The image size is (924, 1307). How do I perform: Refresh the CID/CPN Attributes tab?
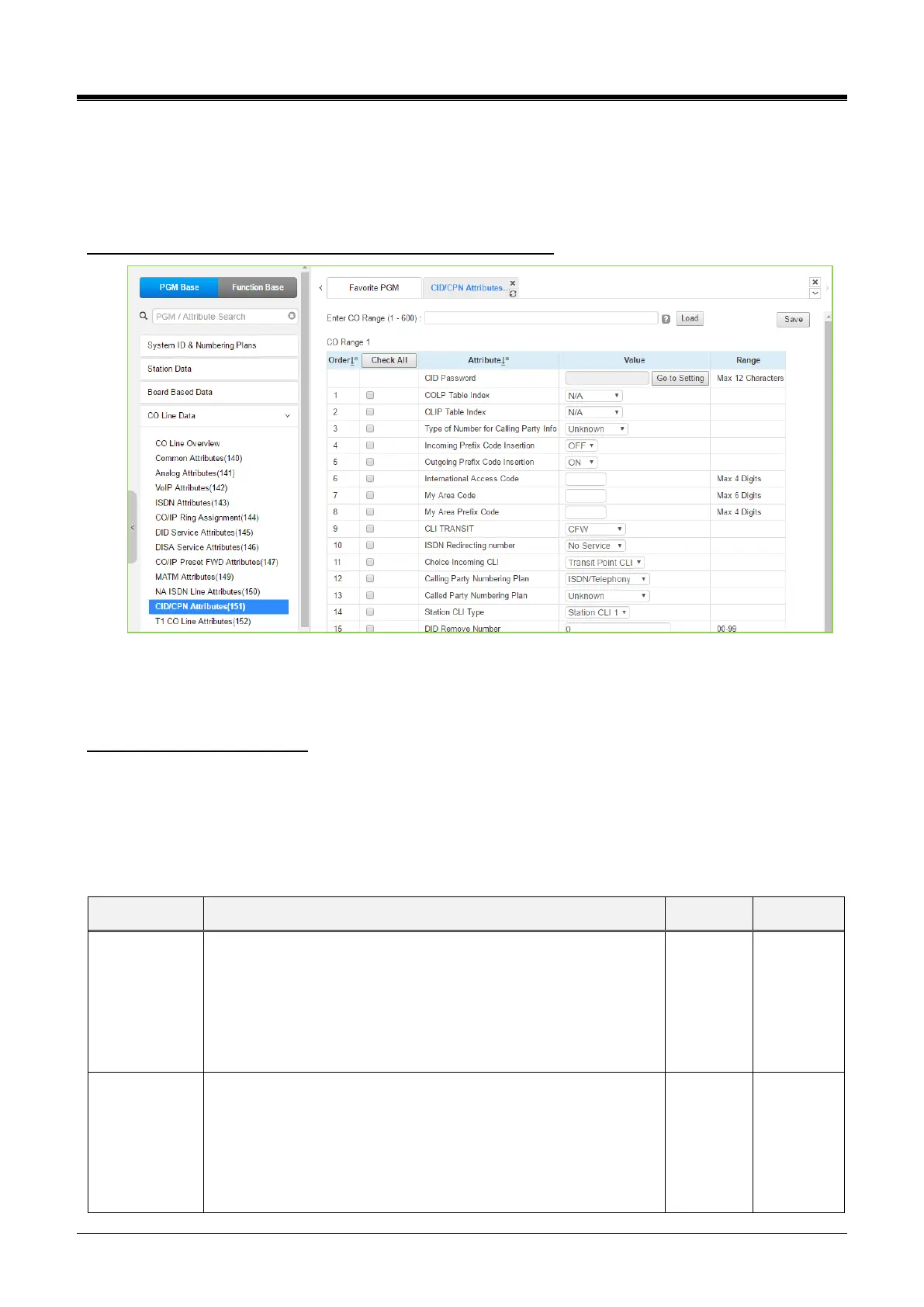(x=513, y=293)
